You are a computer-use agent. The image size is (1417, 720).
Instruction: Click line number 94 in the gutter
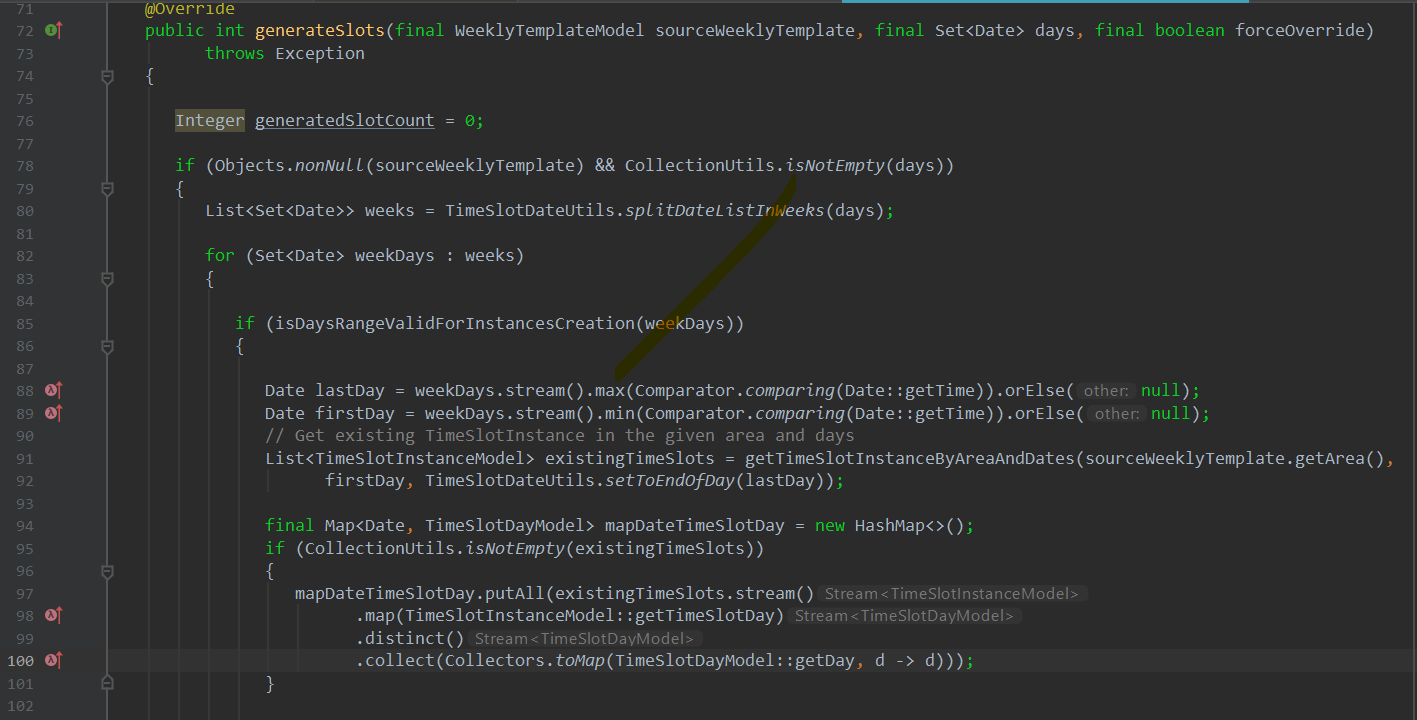(25, 526)
